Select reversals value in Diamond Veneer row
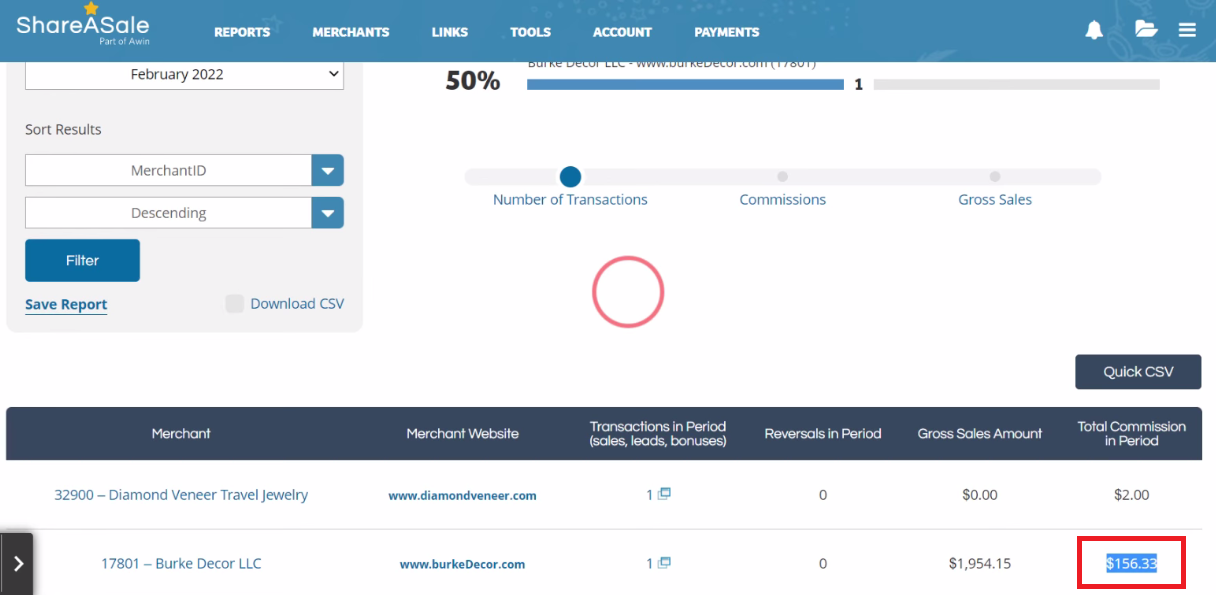Image resolution: width=1216 pixels, height=595 pixels. (823, 495)
